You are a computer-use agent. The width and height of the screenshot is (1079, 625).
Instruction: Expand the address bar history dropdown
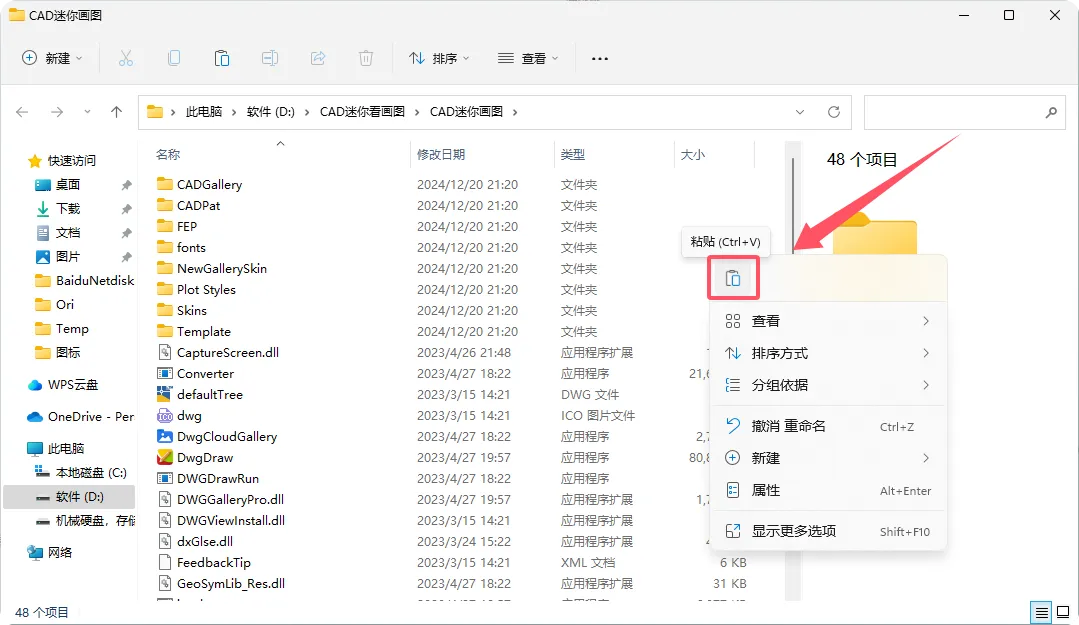click(x=800, y=112)
